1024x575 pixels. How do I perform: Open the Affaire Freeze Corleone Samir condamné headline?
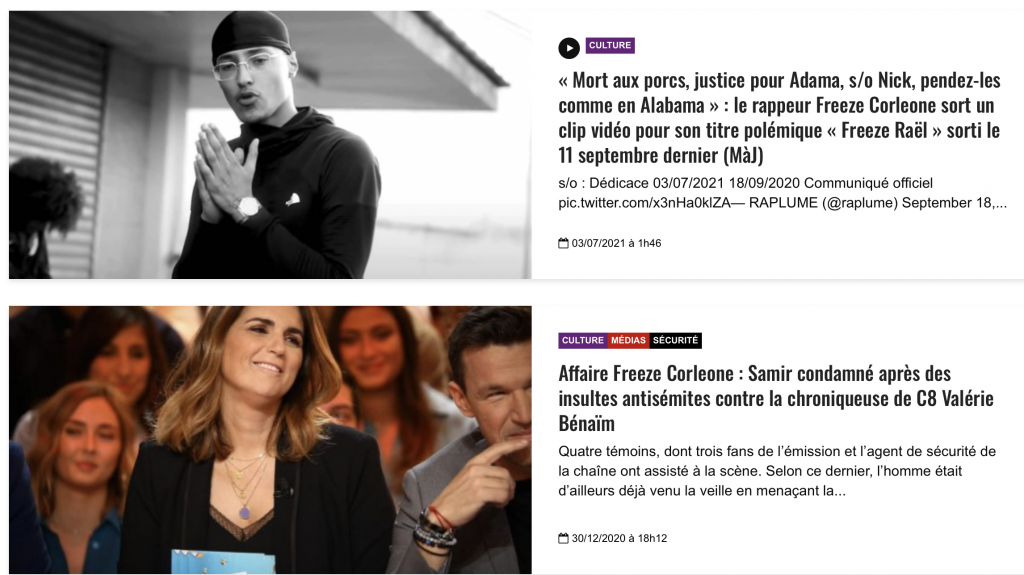coord(776,399)
